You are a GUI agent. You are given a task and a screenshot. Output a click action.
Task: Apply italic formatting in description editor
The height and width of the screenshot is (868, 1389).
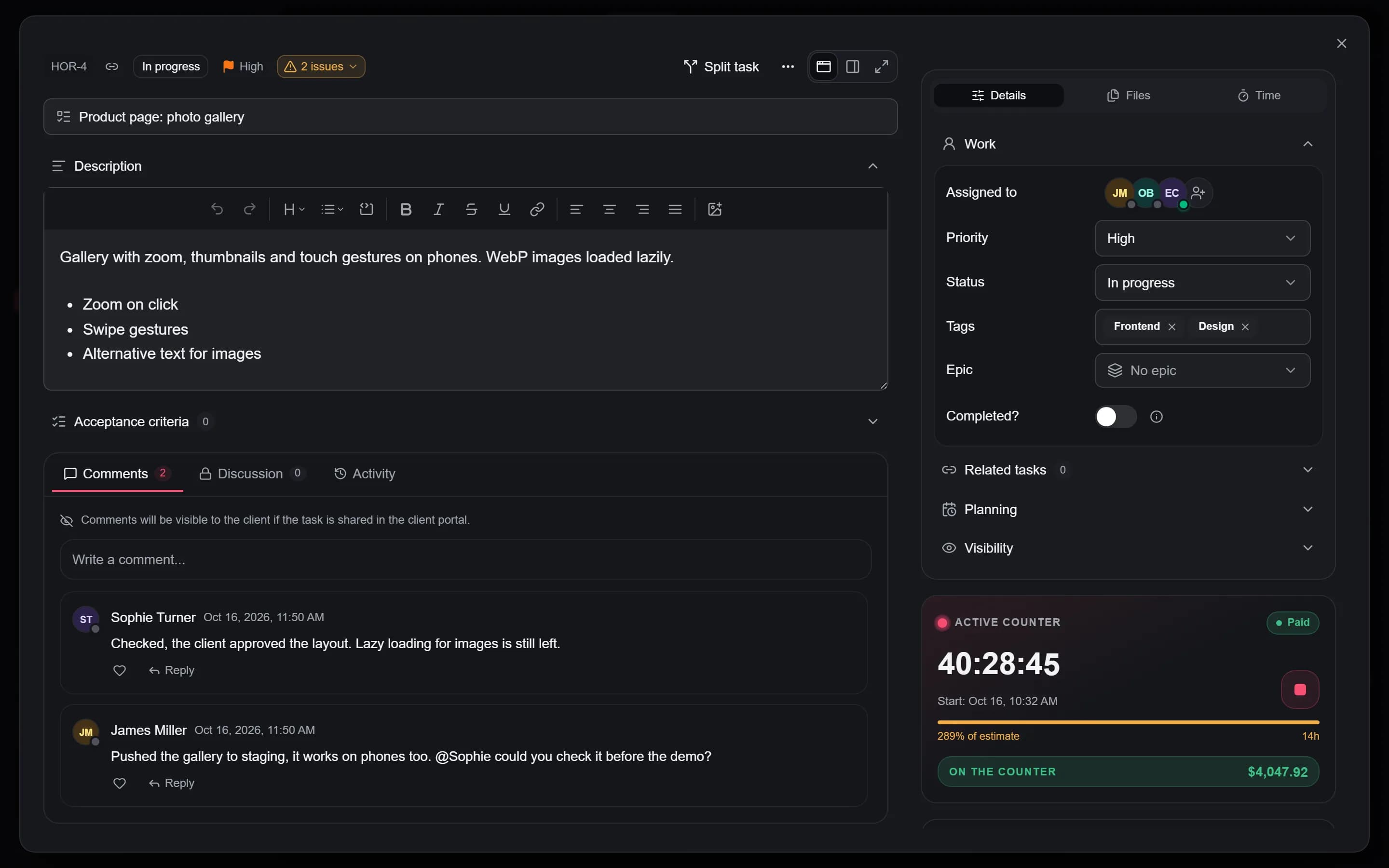click(438, 209)
